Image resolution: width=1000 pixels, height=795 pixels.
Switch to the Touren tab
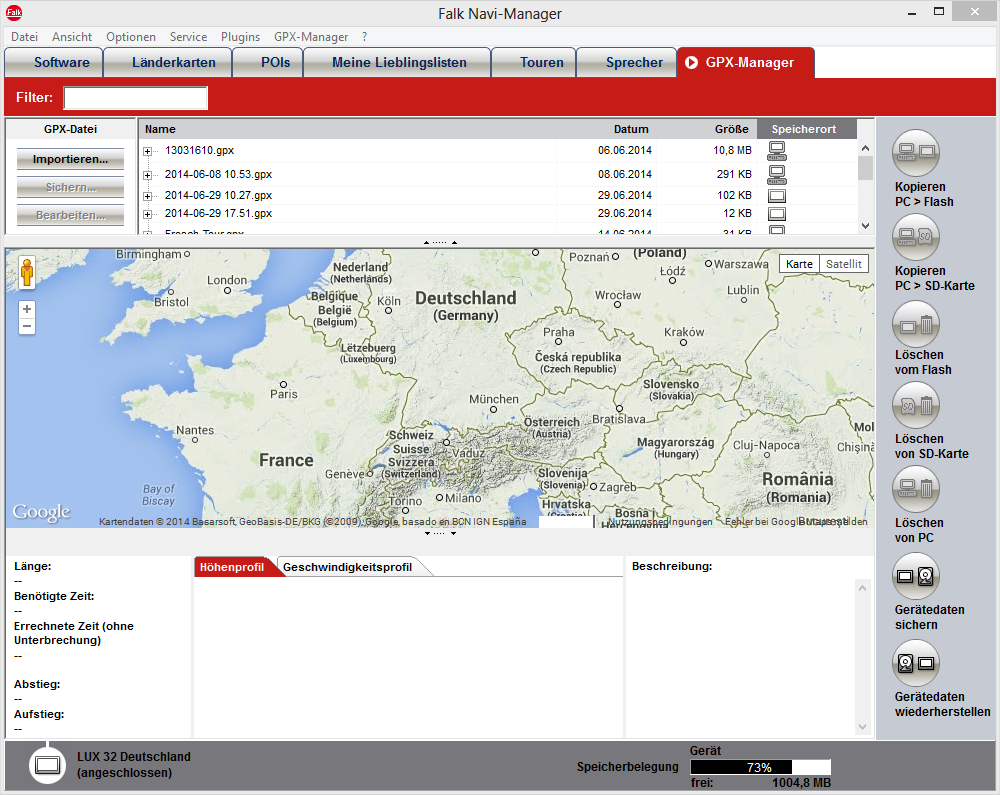[x=534, y=62]
